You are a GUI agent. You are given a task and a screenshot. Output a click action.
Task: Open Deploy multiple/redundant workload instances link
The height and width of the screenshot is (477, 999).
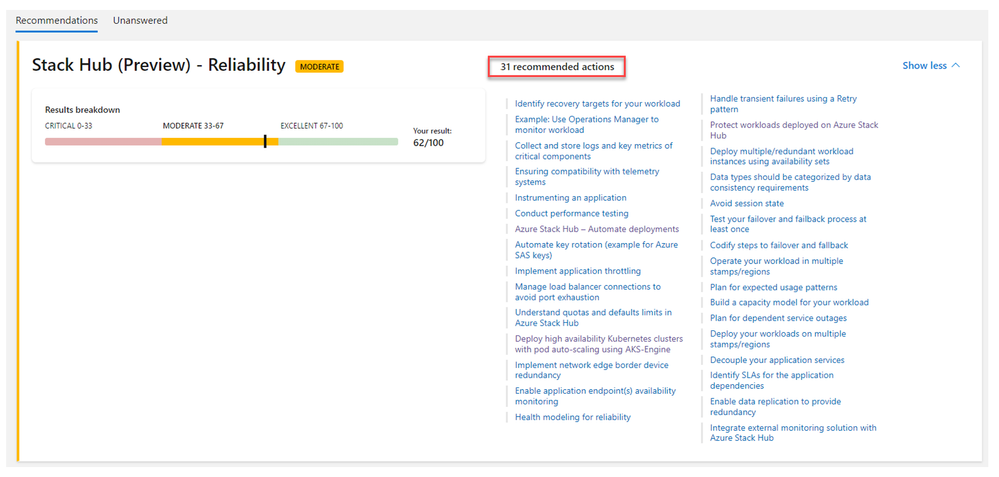[x=781, y=156]
